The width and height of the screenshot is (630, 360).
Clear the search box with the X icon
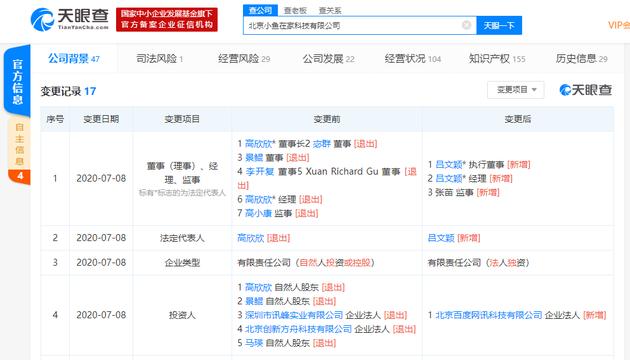(466, 25)
